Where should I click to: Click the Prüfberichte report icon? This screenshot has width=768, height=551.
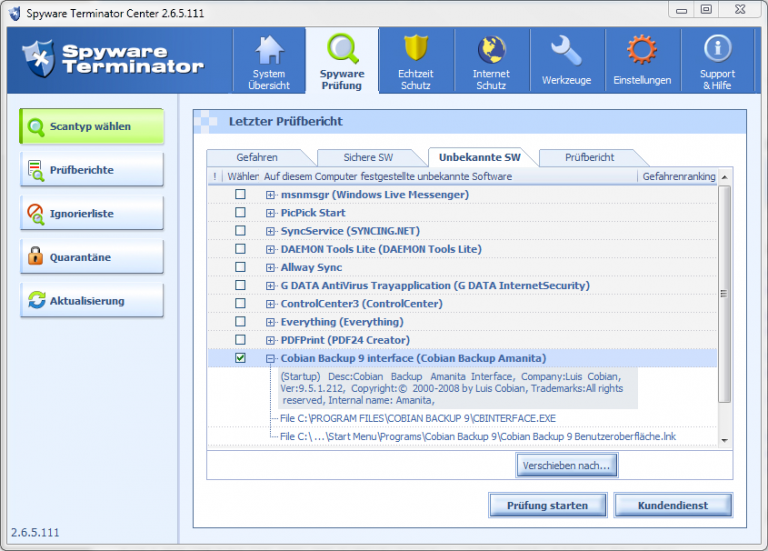click(x=36, y=170)
